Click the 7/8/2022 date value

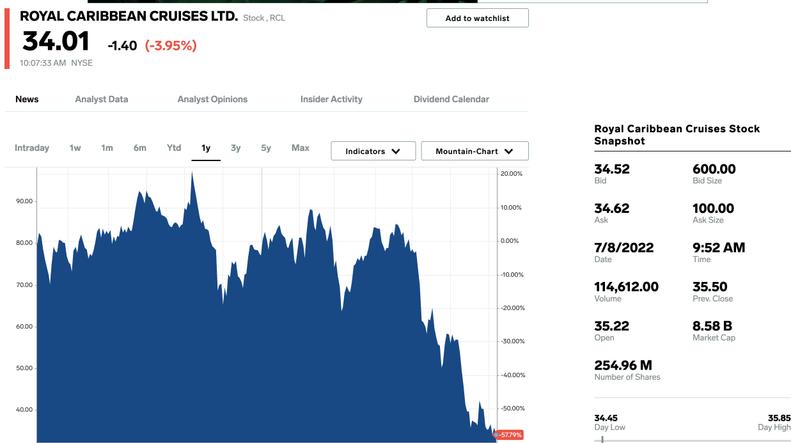[624, 248]
